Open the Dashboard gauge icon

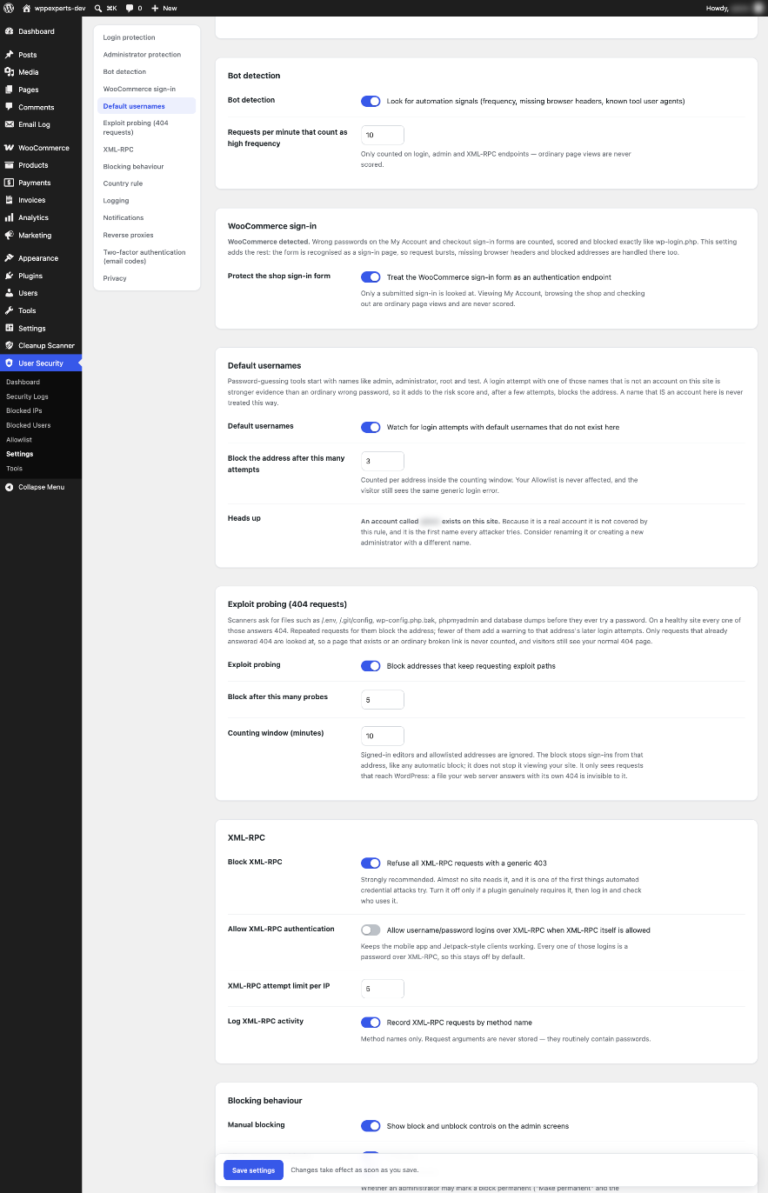(9, 31)
